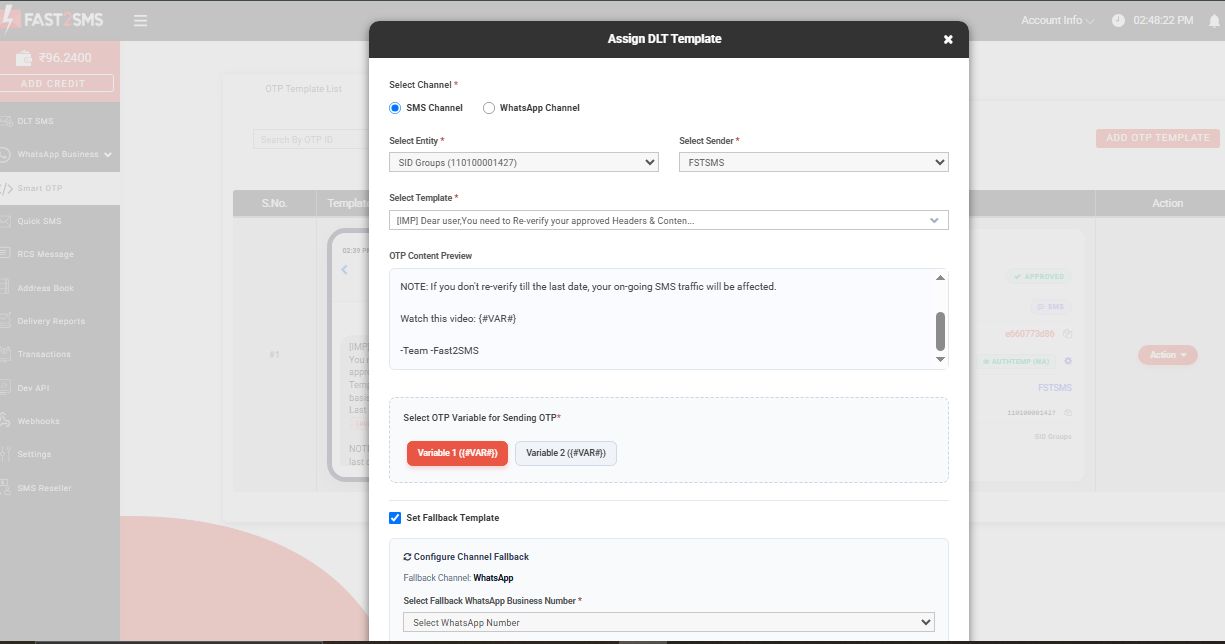Open the Account Info dropdown
The width and height of the screenshot is (1225, 644).
pyautogui.click(x=1057, y=20)
